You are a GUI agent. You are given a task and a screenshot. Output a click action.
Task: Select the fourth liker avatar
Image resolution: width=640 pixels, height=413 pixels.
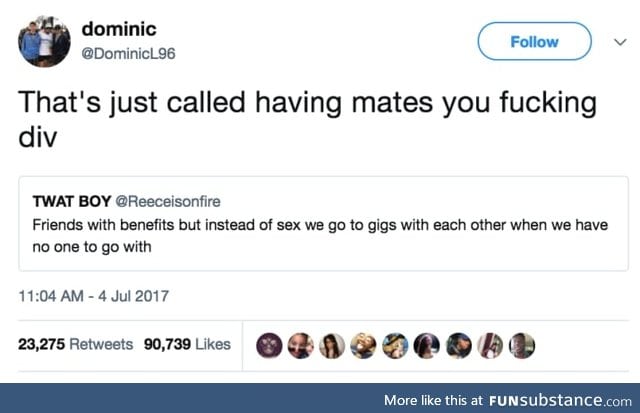(363, 346)
